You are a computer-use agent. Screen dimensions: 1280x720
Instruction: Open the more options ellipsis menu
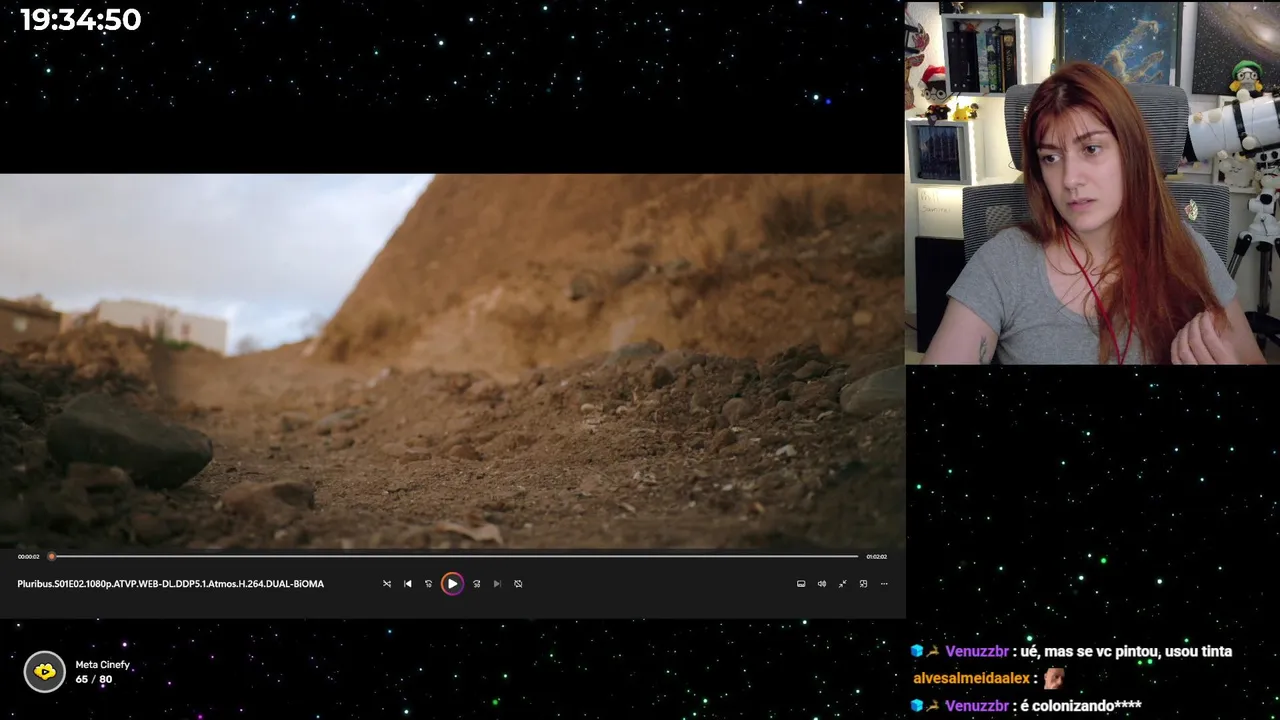pyautogui.click(x=884, y=584)
